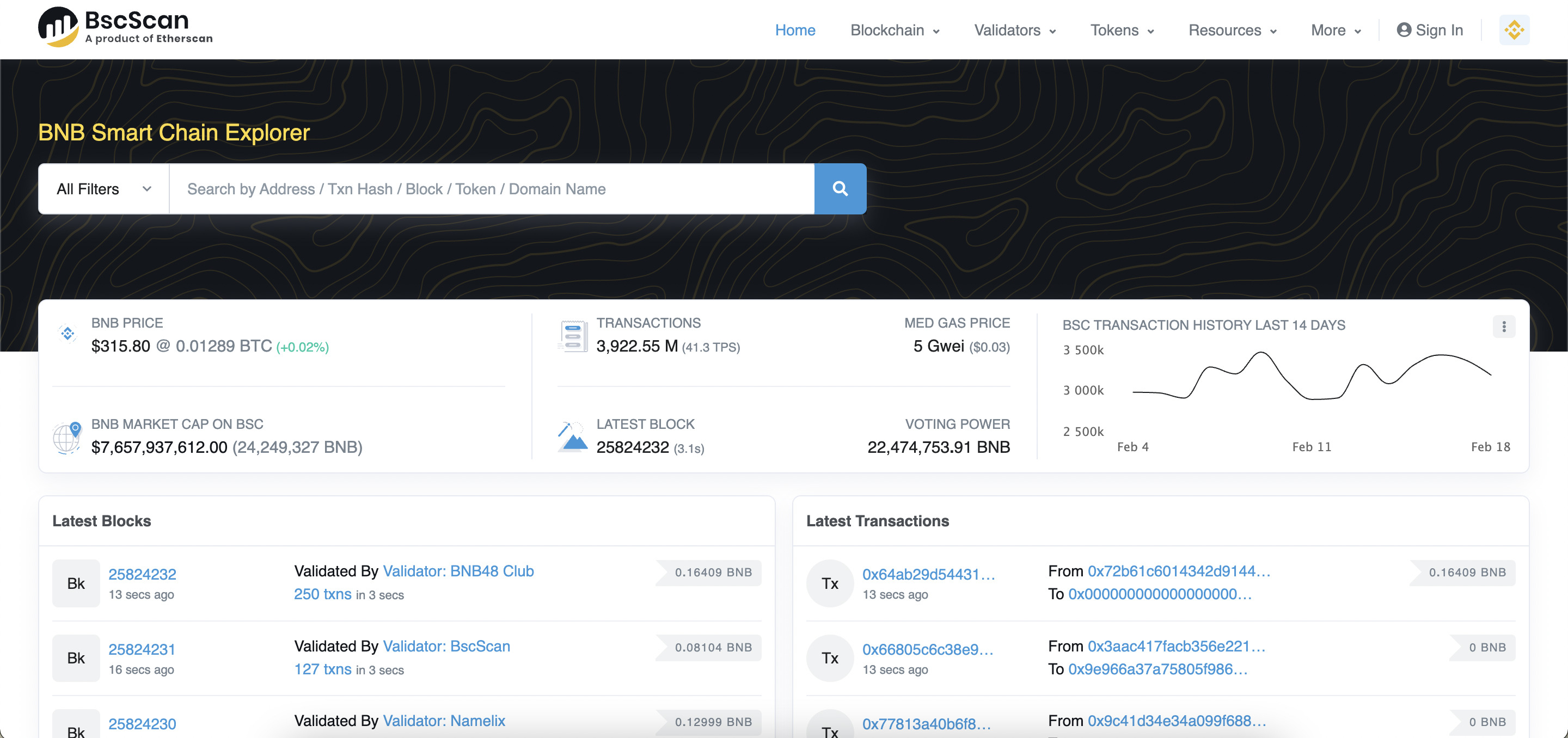The width and height of the screenshot is (1568, 738).
Task: Open To address 0x9e966a37a75805f986…
Action: (1157, 669)
